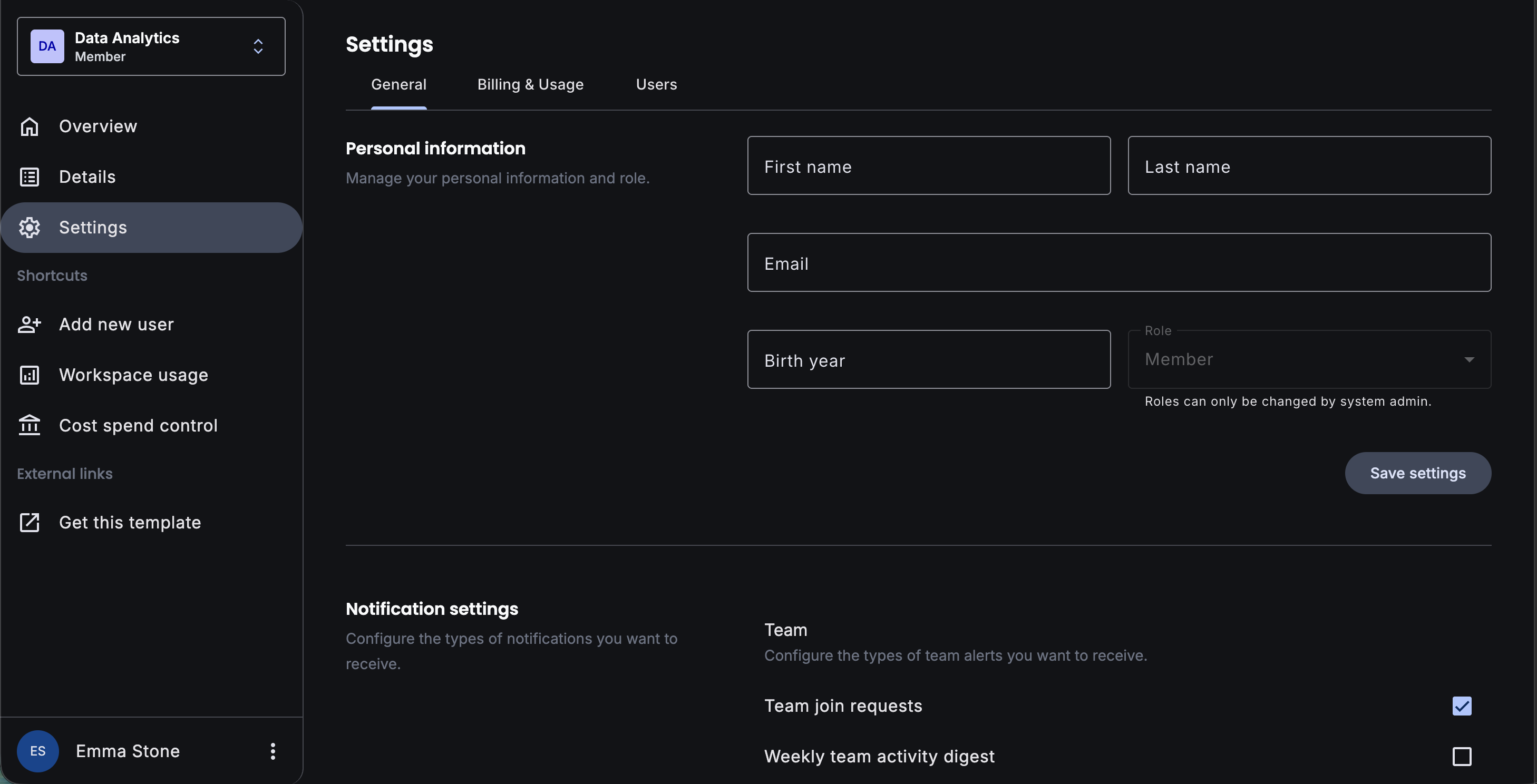Screen dimensions: 1537x784
Task: Open the Users tab
Action: (656, 85)
